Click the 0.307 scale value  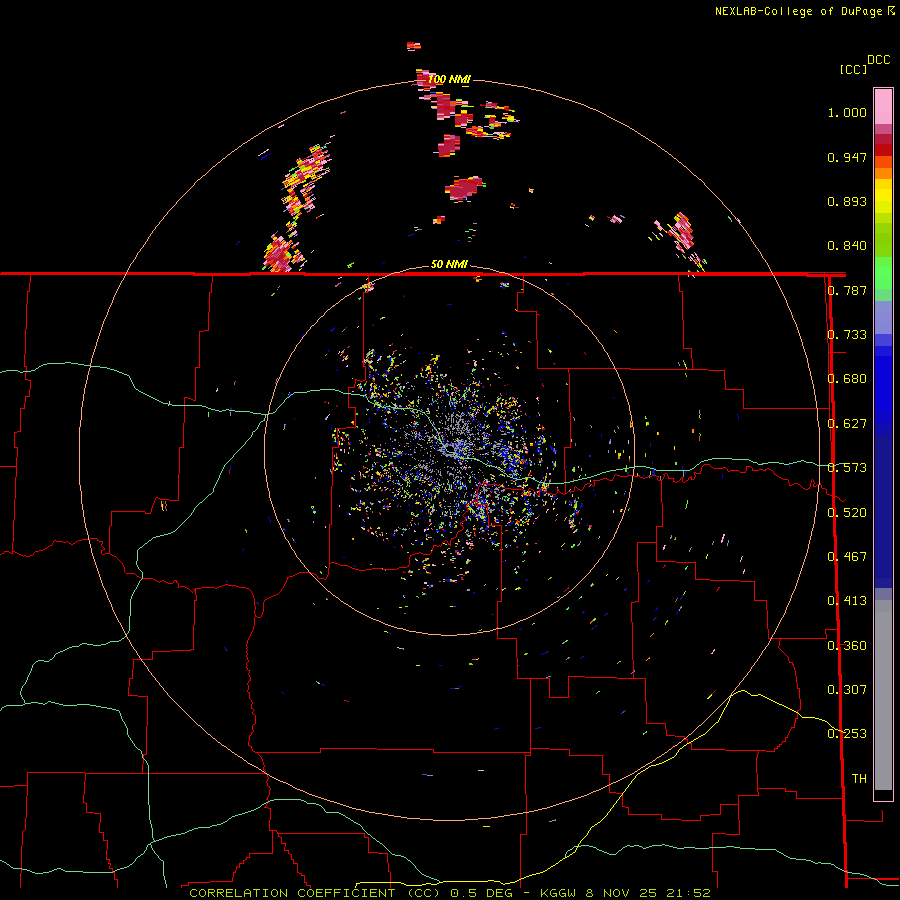point(847,690)
